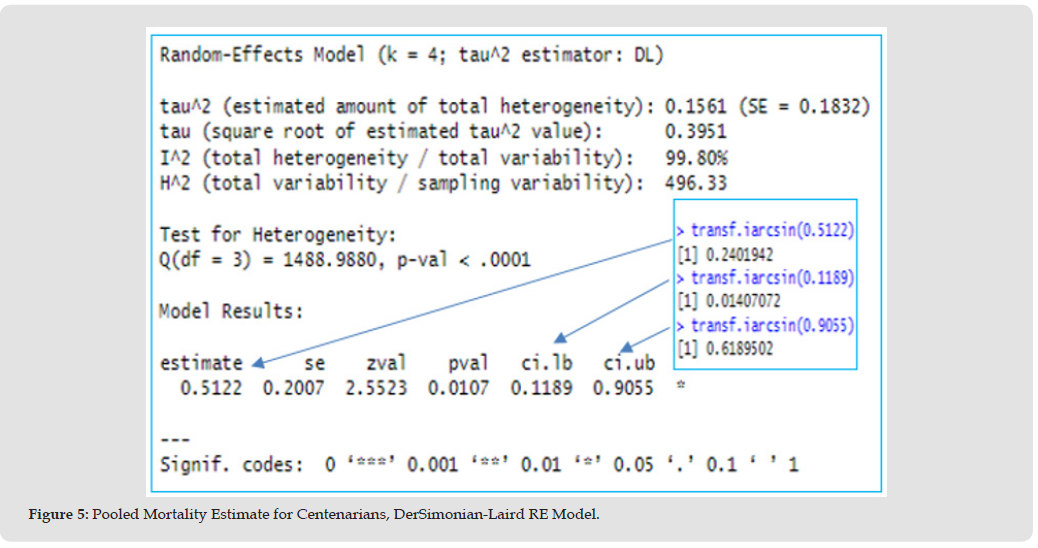This screenshot has width=1038, height=548.
Task: Click the p-value 0.0107
Action: tap(458, 388)
